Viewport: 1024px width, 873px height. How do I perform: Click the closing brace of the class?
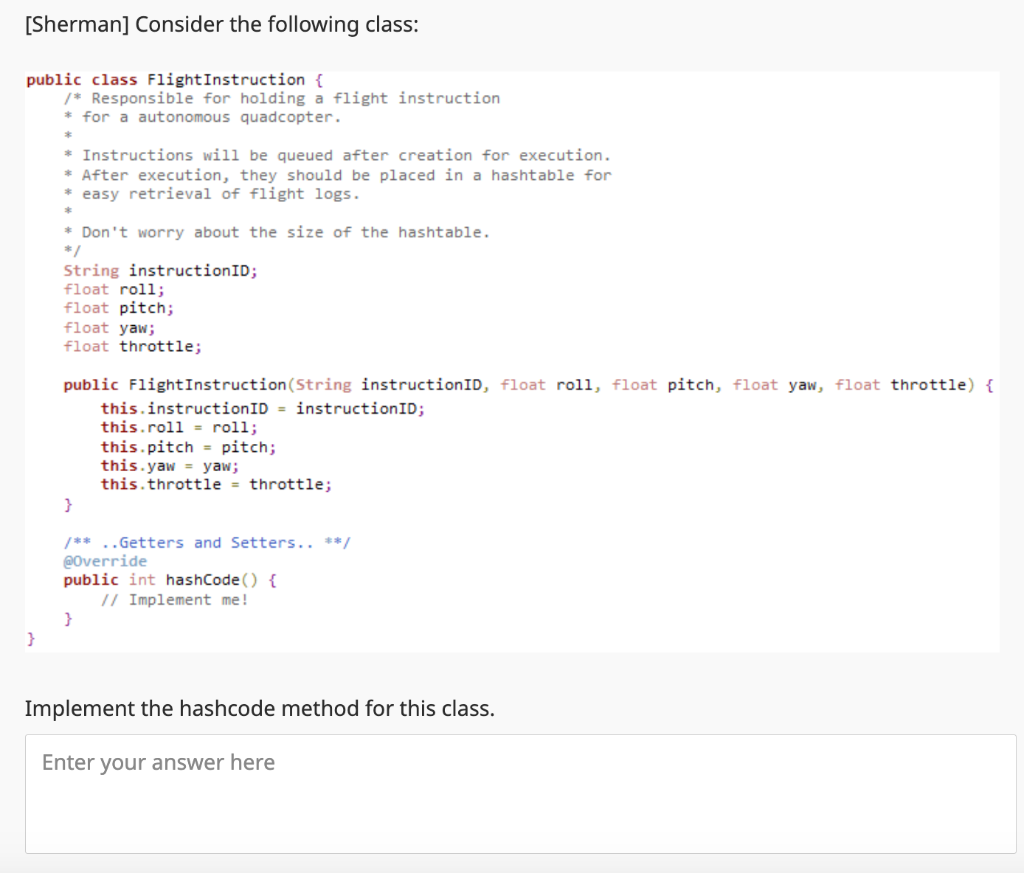pyautogui.click(x=30, y=637)
